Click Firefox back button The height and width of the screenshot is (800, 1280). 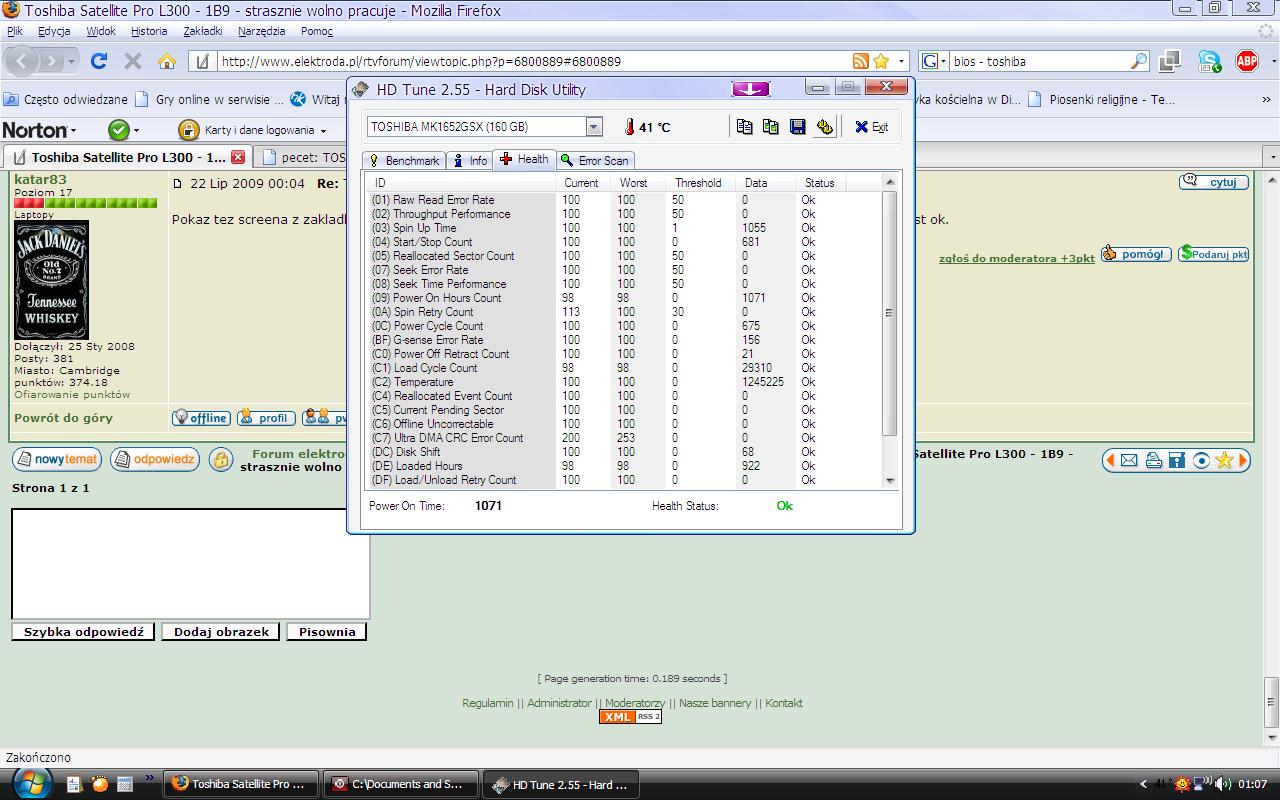22,61
